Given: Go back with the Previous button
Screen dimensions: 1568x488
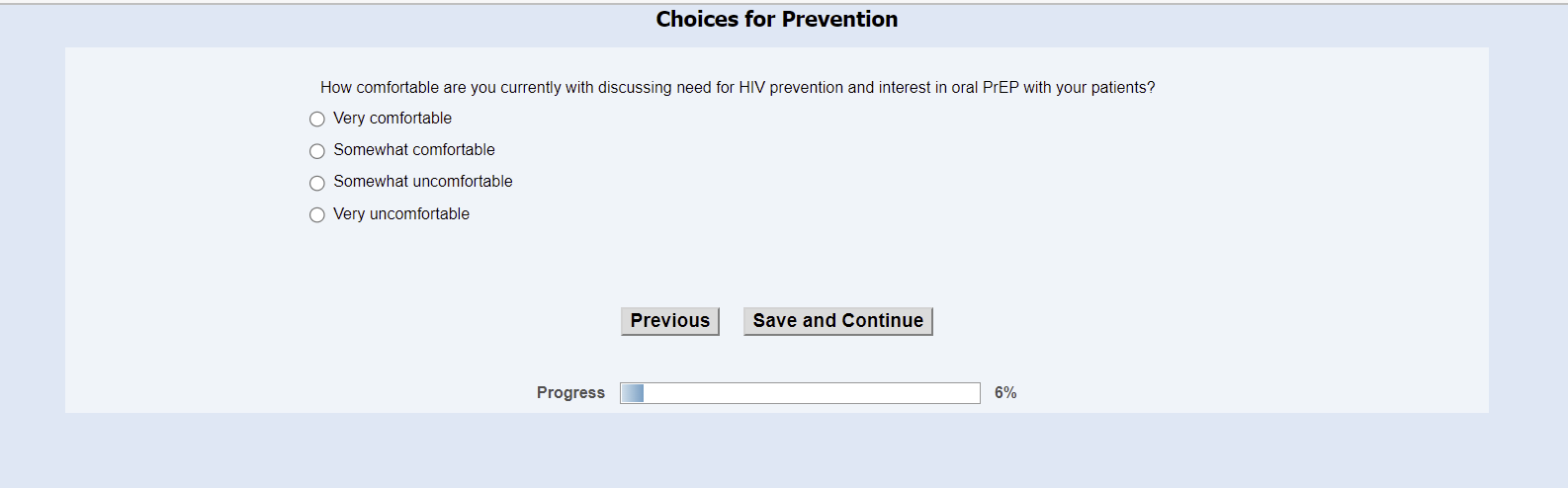Looking at the screenshot, I should point(669,321).
